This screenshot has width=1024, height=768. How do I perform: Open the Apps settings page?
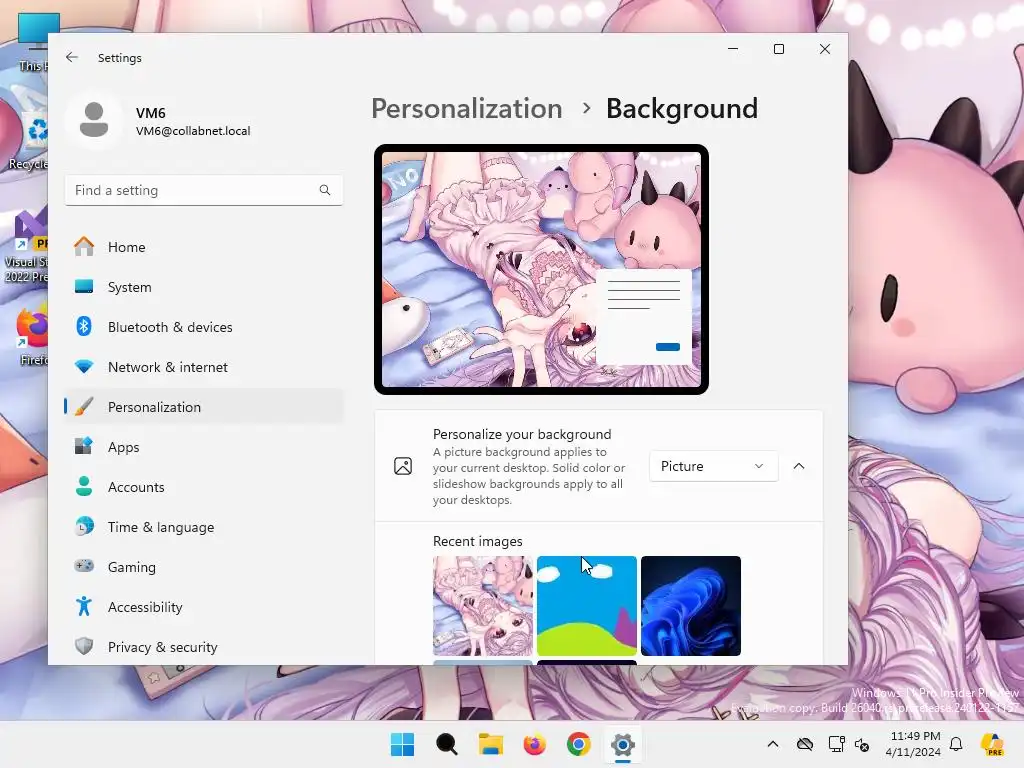coord(204,447)
